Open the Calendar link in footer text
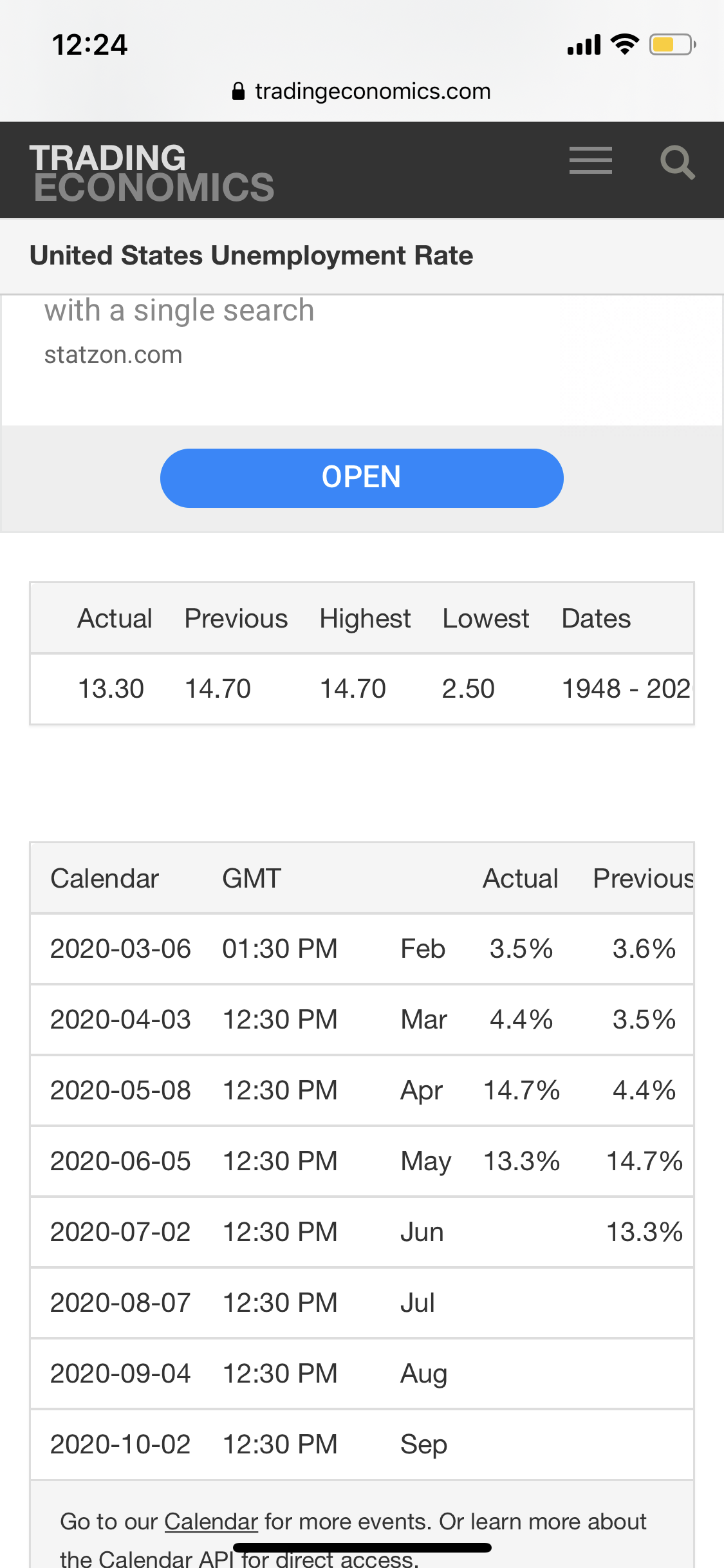Image resolution: width=724 pixels, height=1568 pixels. 211,1521
